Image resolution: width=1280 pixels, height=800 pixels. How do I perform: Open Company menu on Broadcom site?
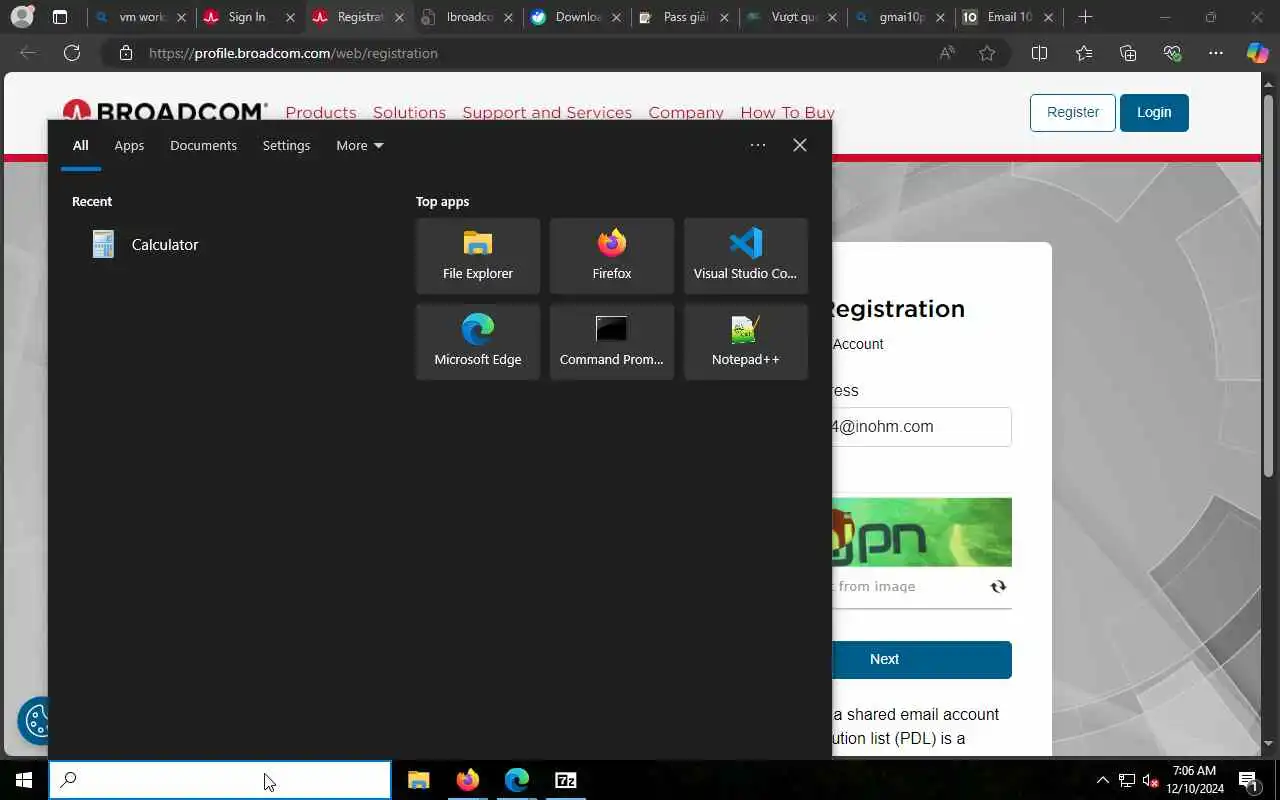(686, 113)
